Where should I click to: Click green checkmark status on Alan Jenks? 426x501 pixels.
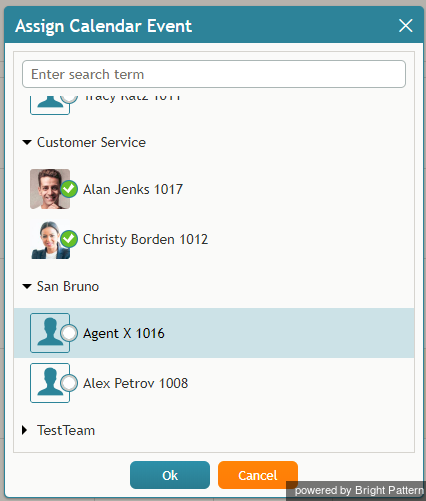pyautogui.click(x=69, y=189)
